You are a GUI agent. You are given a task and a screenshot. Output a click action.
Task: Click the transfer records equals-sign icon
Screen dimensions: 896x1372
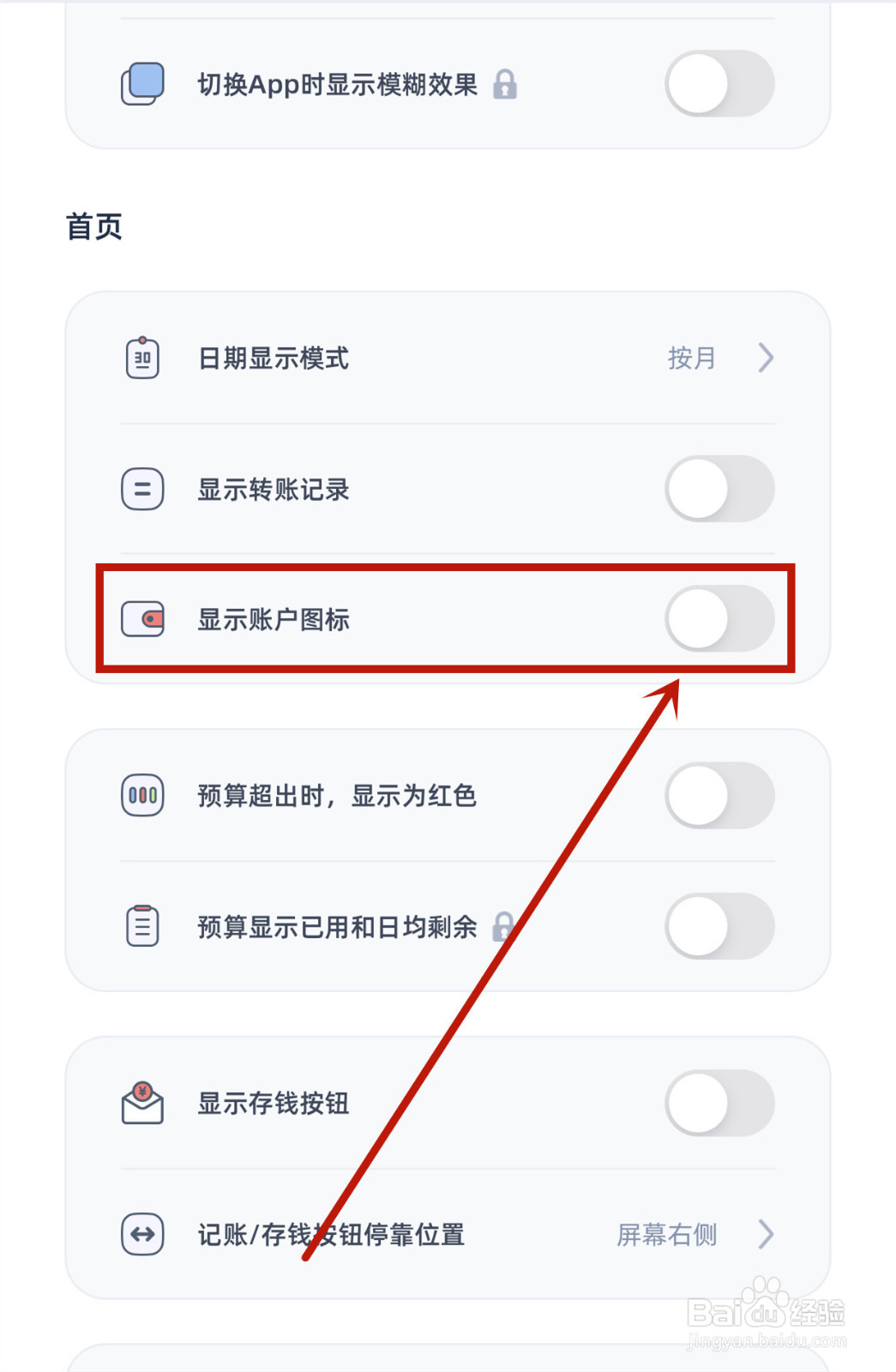[142, 489]
